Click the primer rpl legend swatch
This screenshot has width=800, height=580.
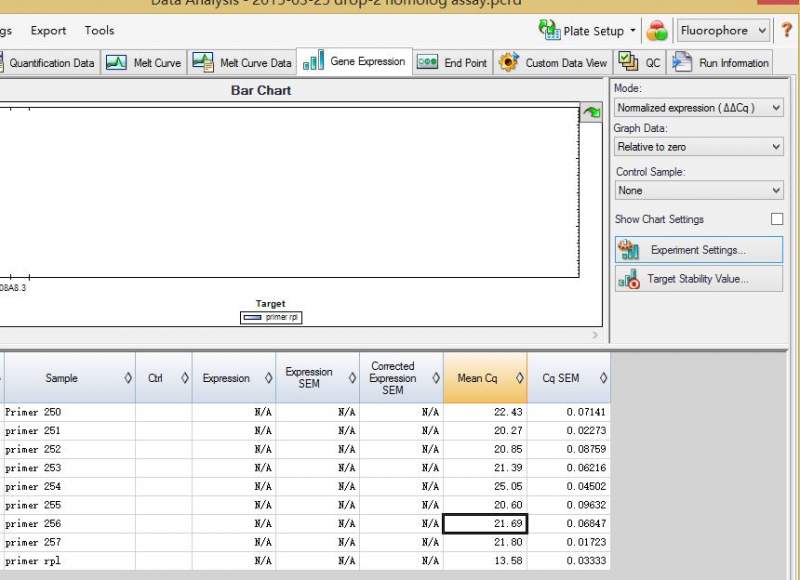(x=253, y=317)
